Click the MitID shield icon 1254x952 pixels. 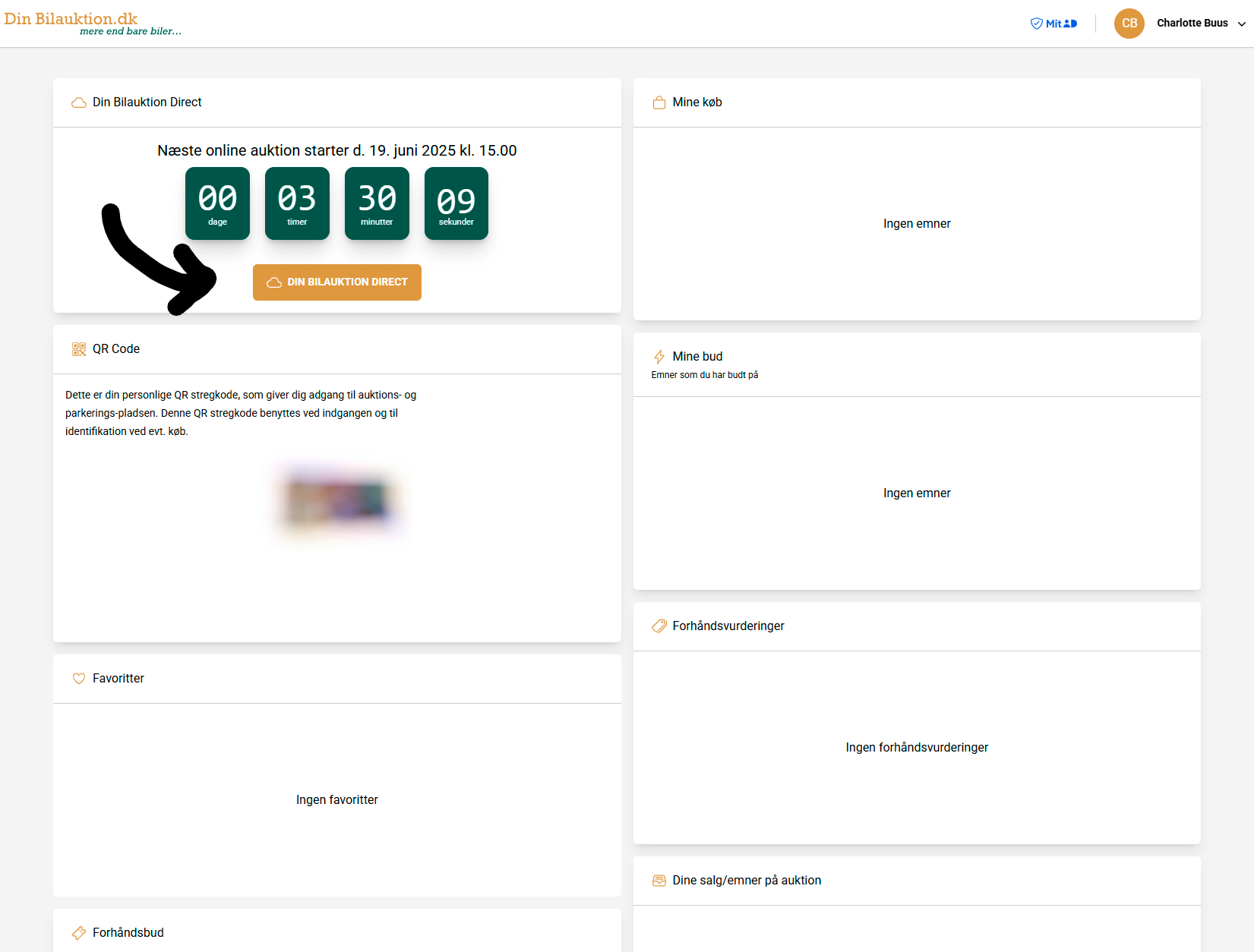(1036, 24)
